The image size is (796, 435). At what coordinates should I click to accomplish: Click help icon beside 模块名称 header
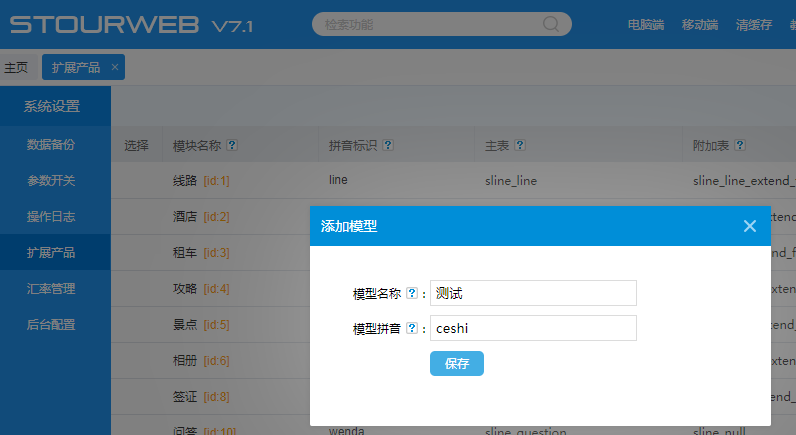(x=232, y=145)
